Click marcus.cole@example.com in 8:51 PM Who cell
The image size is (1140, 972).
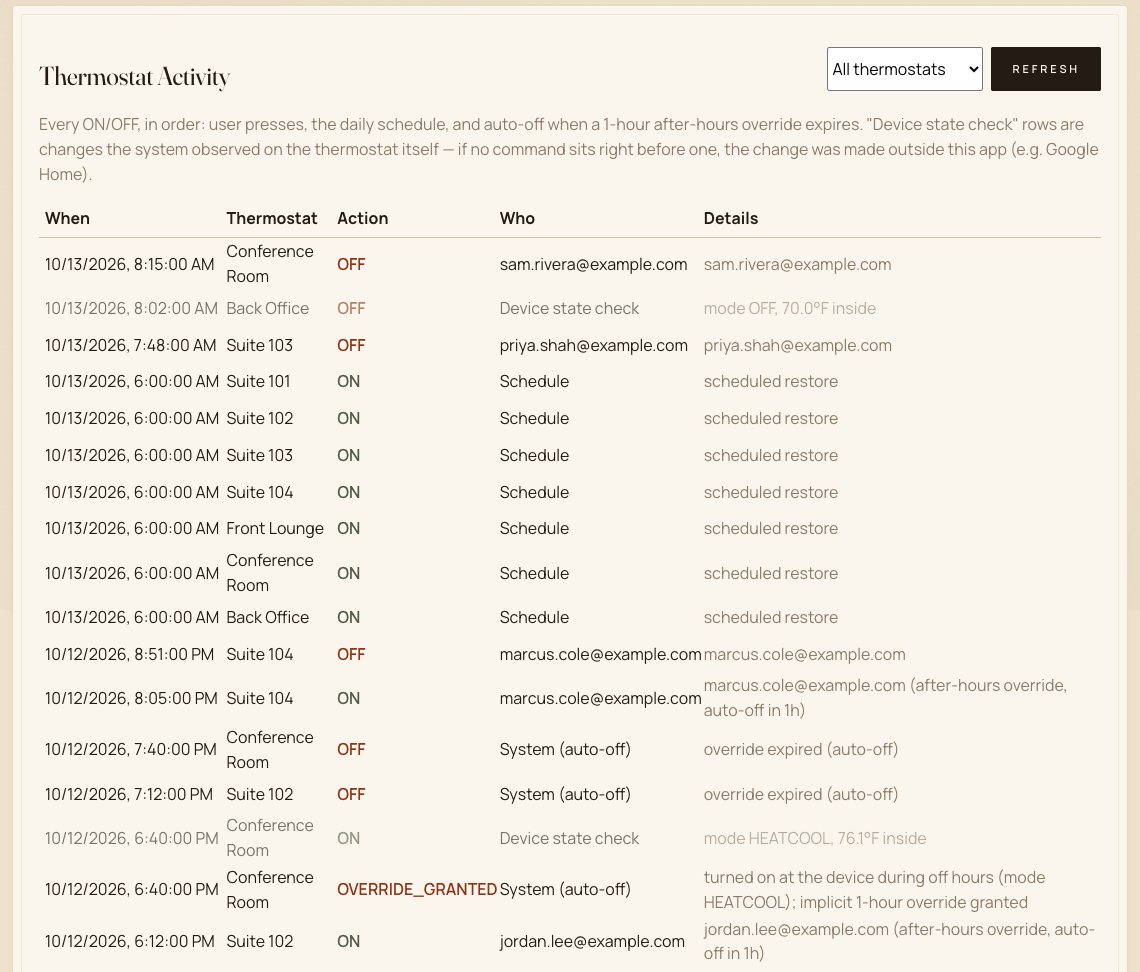(x=601, y=654)
